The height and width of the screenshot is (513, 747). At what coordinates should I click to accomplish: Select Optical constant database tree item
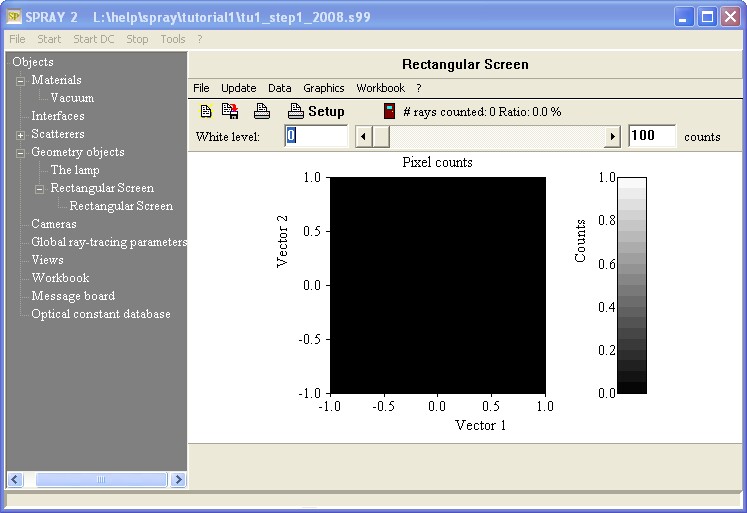point(100,314)
